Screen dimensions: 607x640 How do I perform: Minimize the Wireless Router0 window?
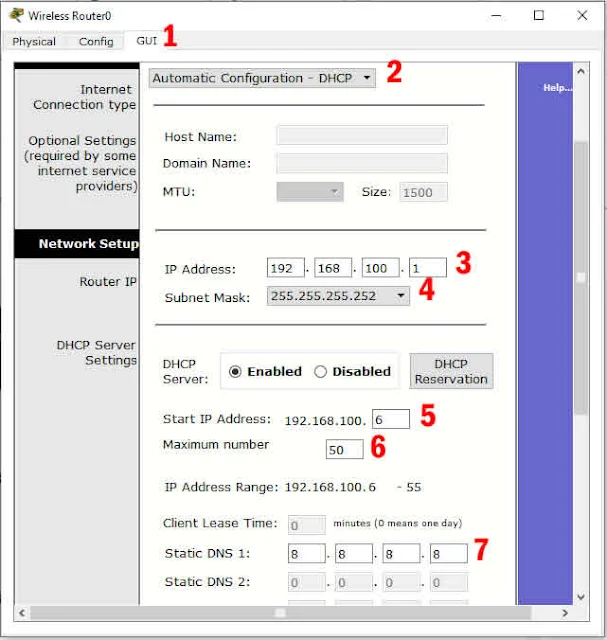click(496, 16)
